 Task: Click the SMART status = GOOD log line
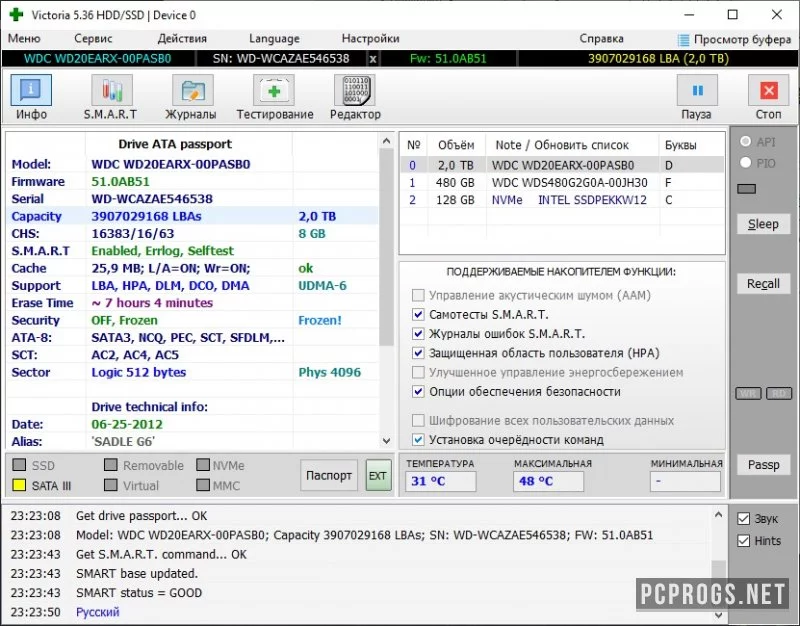coord(139,593)
